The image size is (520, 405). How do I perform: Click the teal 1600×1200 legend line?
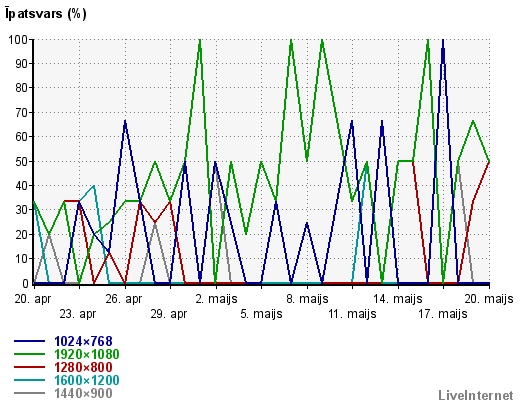(29, 380)
